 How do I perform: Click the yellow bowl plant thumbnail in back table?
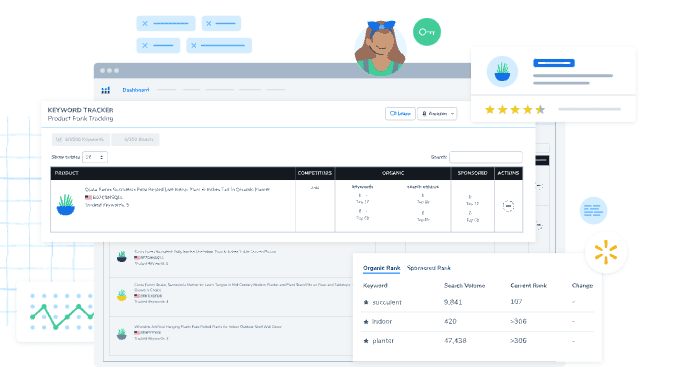(x=122, y=295)
